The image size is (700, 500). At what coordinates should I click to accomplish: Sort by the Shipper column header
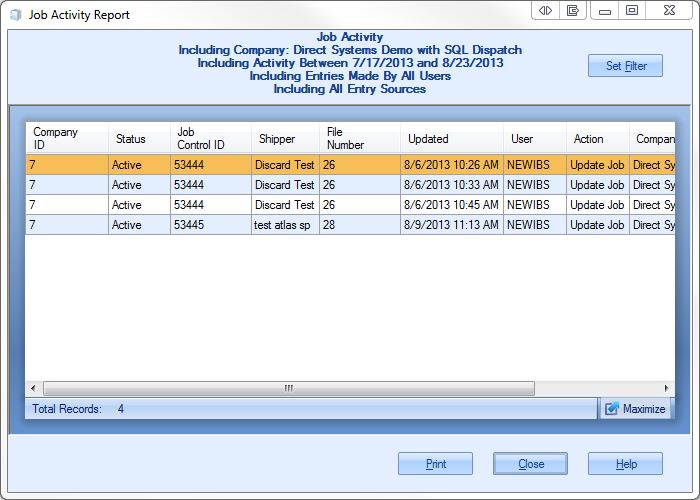285,139
